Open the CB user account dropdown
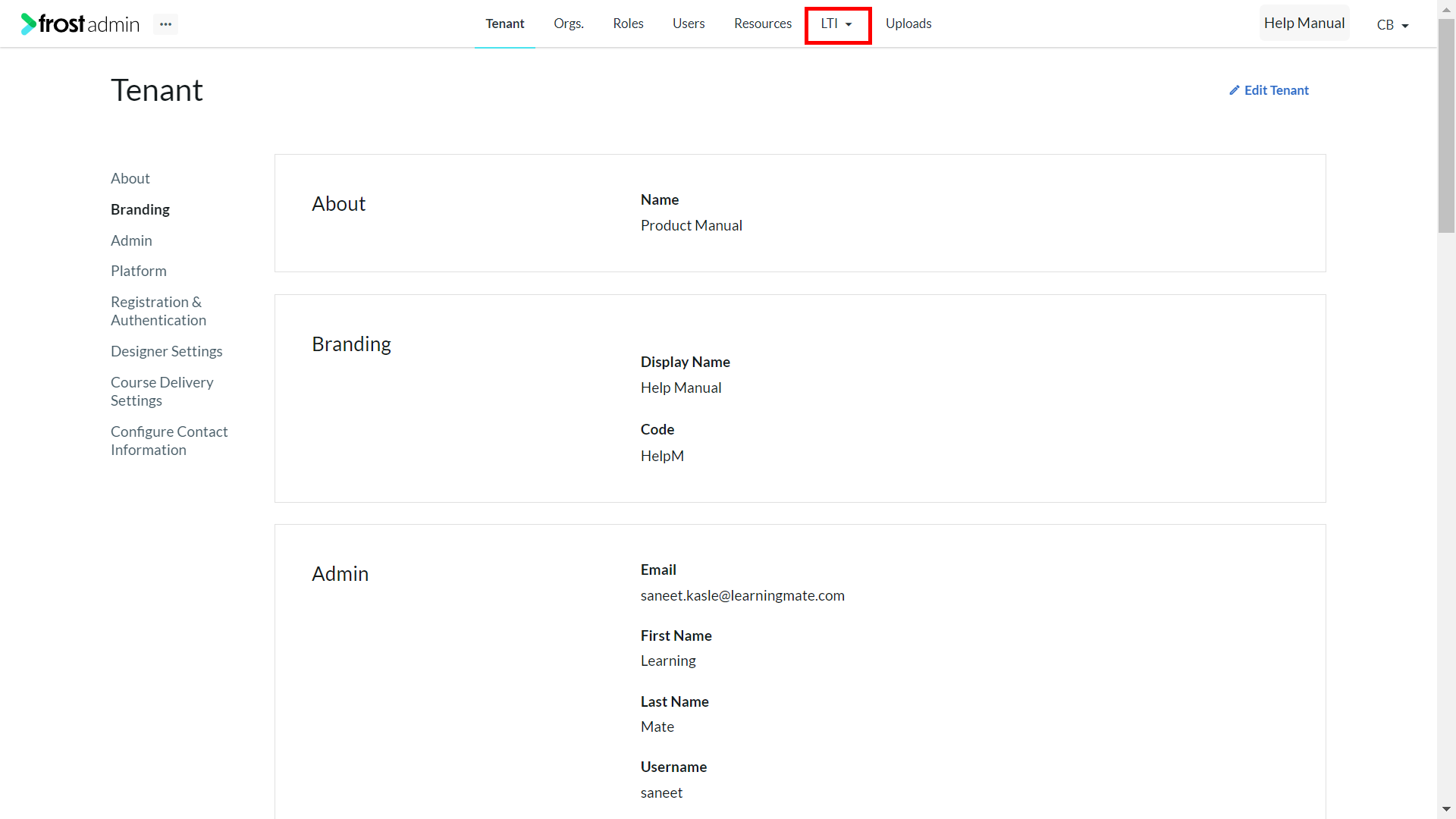 click(1392, 25)
